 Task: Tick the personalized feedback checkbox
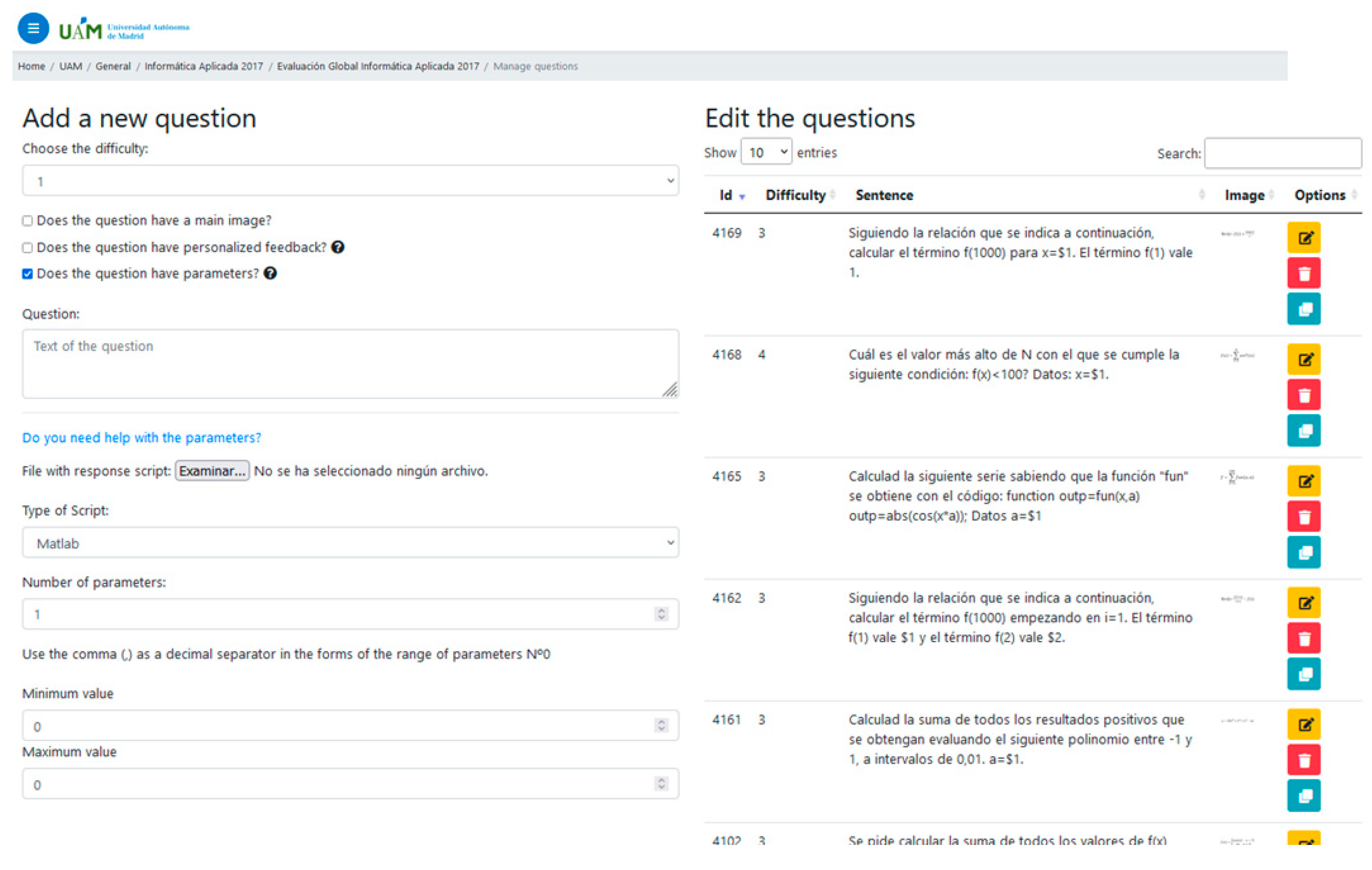[x=27, y=248]
